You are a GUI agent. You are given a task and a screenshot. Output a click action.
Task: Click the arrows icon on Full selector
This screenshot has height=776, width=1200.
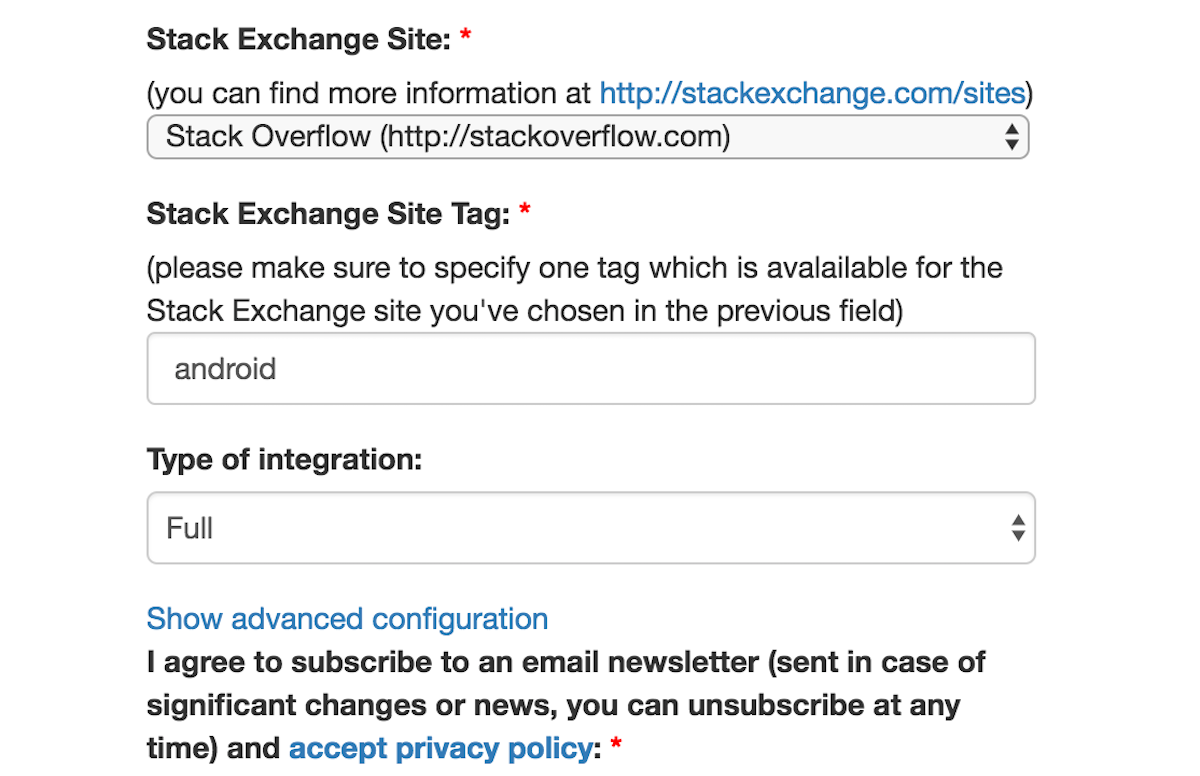(1017, 528)
